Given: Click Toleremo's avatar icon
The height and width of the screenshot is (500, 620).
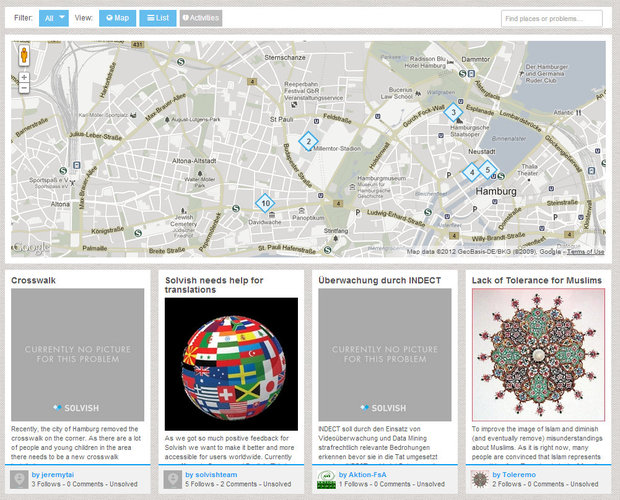Looking at the screenshot, I should click(480, 479).
